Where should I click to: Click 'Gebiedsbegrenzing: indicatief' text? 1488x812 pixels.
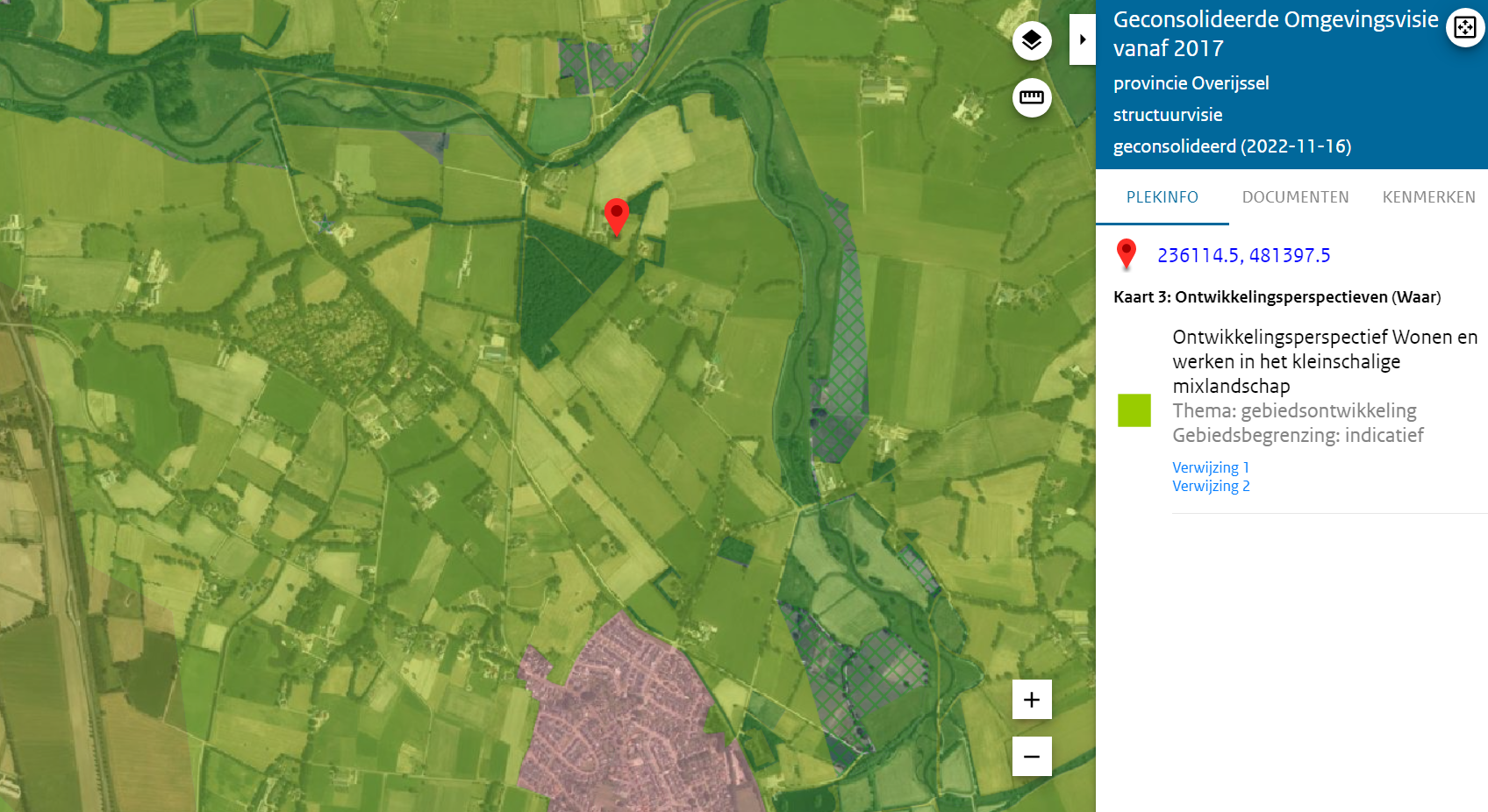[1298, 435]
